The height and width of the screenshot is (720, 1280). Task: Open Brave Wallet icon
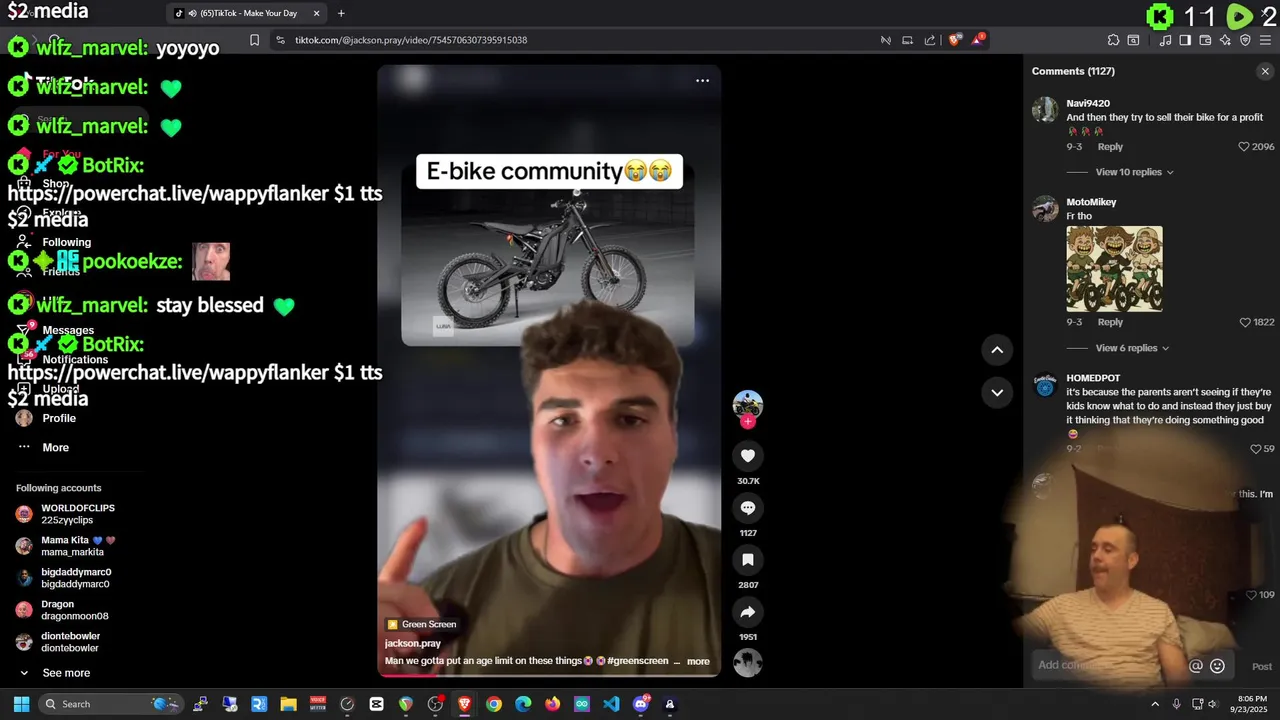point(1205,40)
